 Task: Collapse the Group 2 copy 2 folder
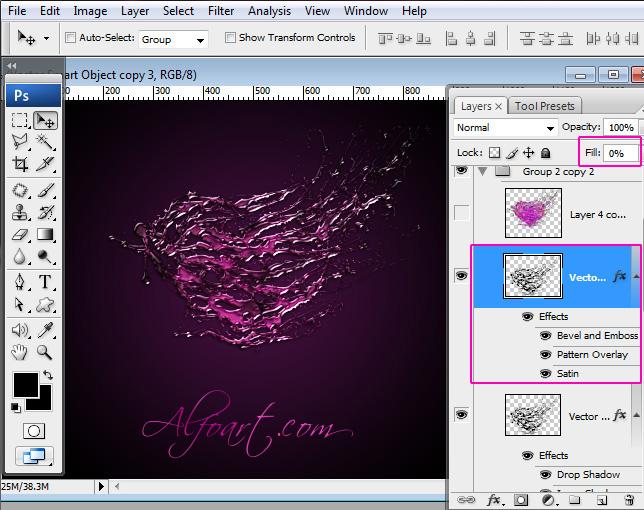point(484,172)
